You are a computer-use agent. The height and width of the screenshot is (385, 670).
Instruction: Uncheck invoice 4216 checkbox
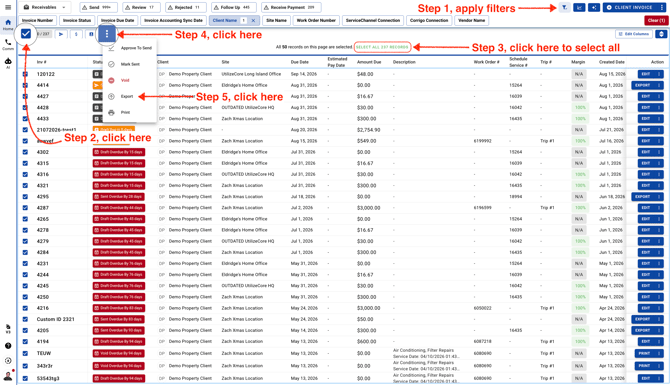click(x=25, y=308)
